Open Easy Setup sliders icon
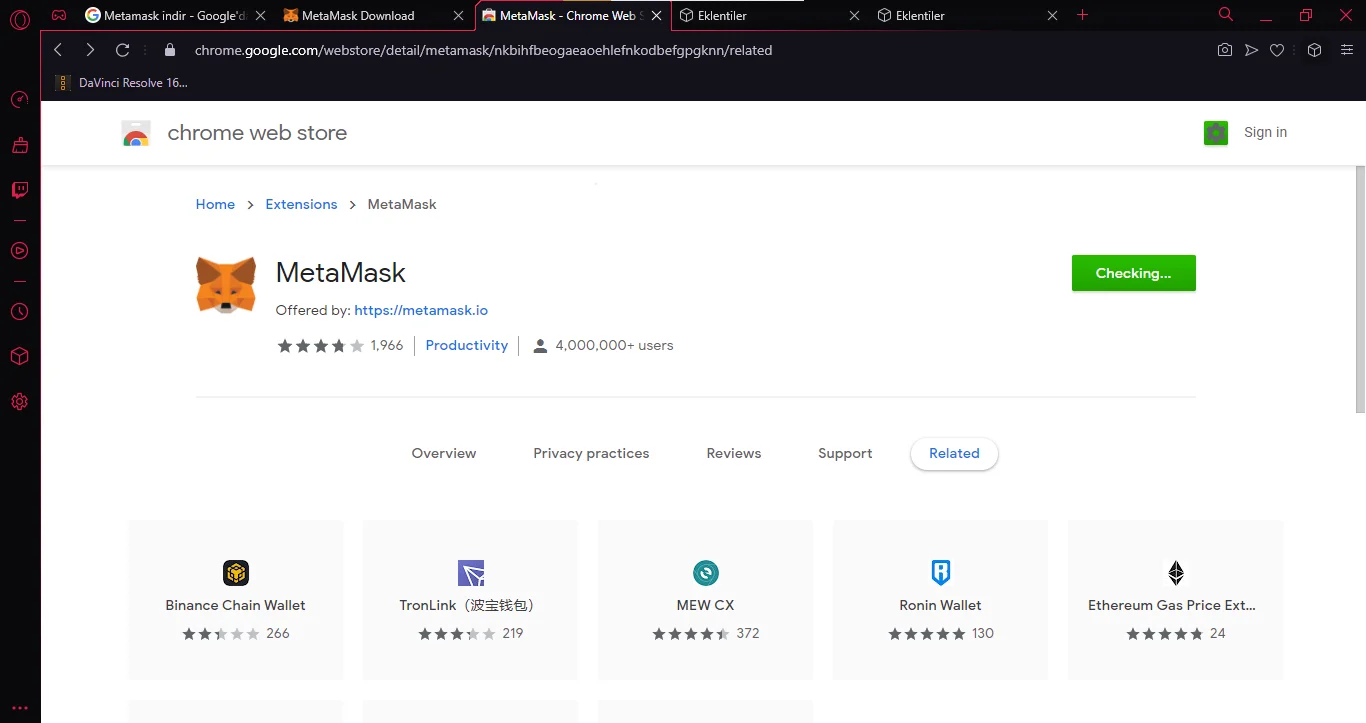The image size is (1366, 723). 1346,50
